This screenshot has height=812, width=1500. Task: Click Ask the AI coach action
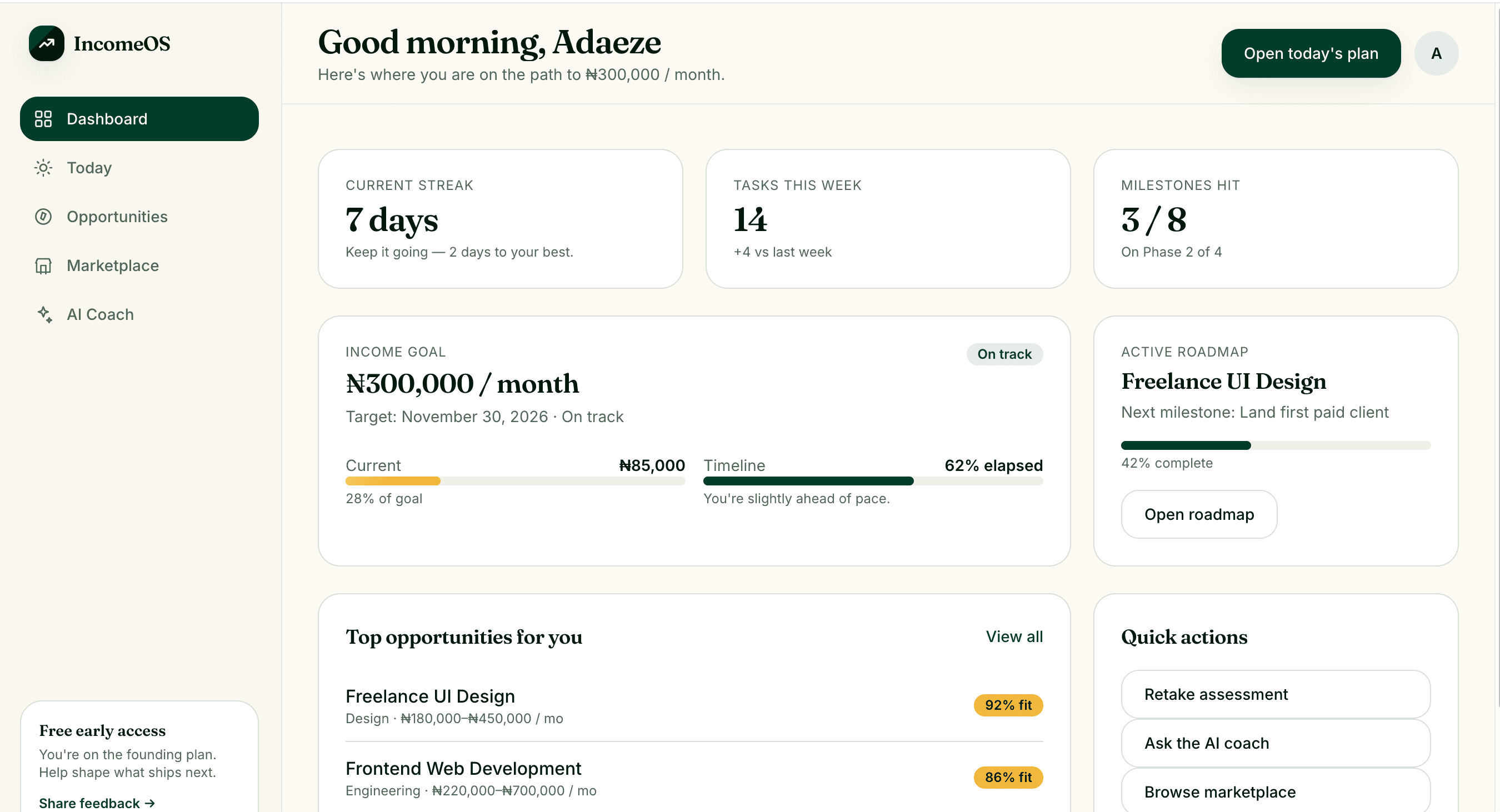tap(1275, 743)
